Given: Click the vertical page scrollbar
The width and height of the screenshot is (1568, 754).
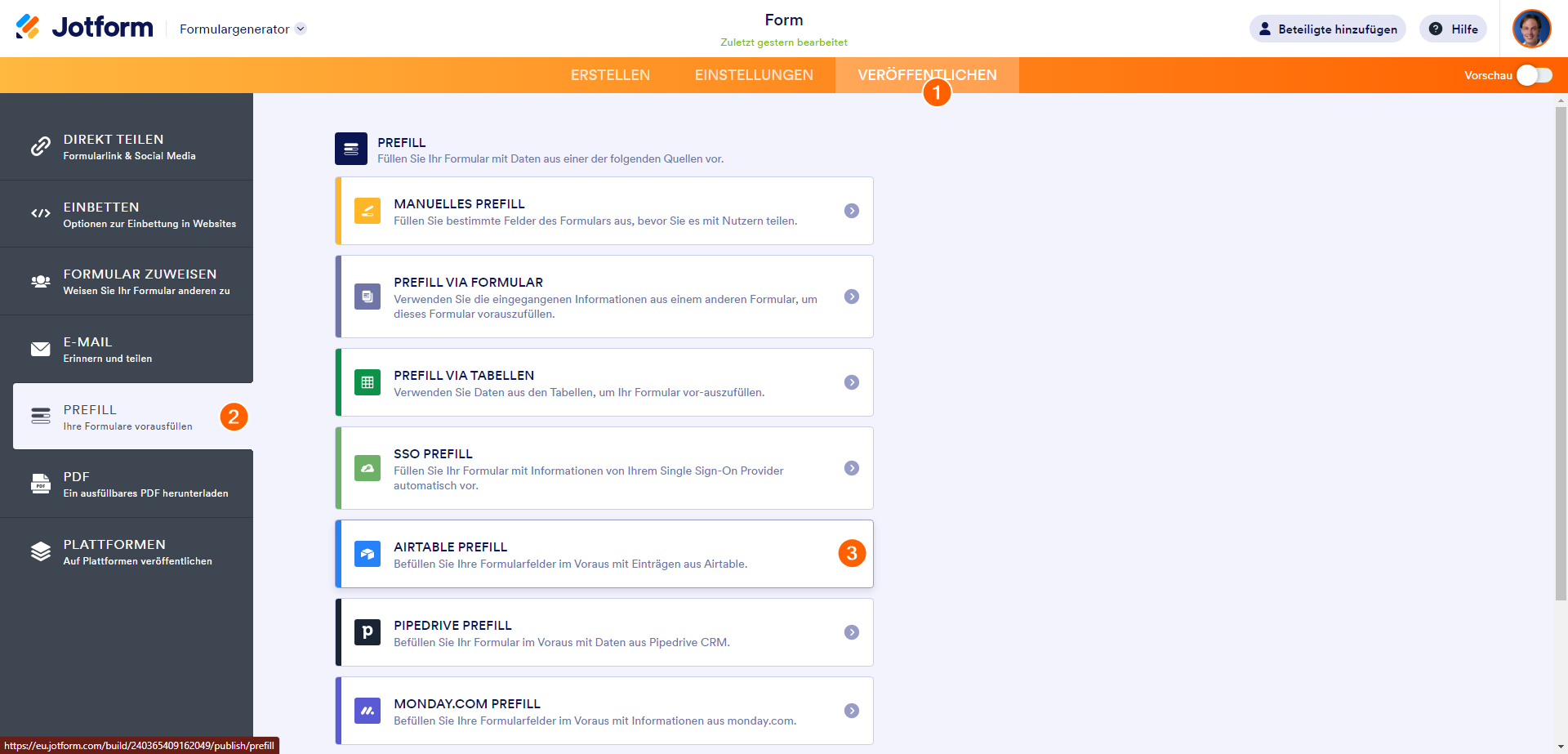Looking at the screenshot, I should (x=1561, y=353).
